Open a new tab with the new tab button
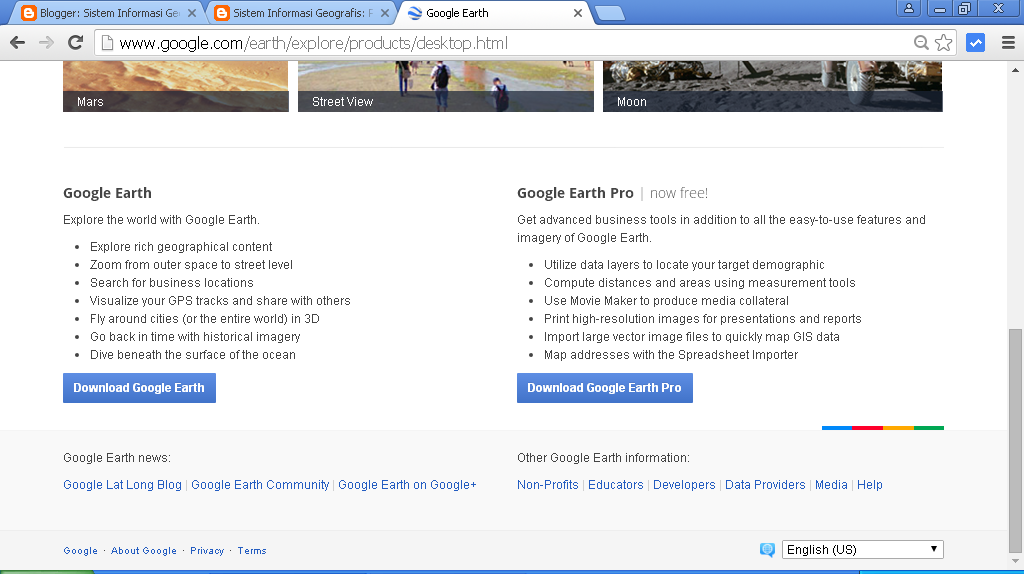 point(609,13)
